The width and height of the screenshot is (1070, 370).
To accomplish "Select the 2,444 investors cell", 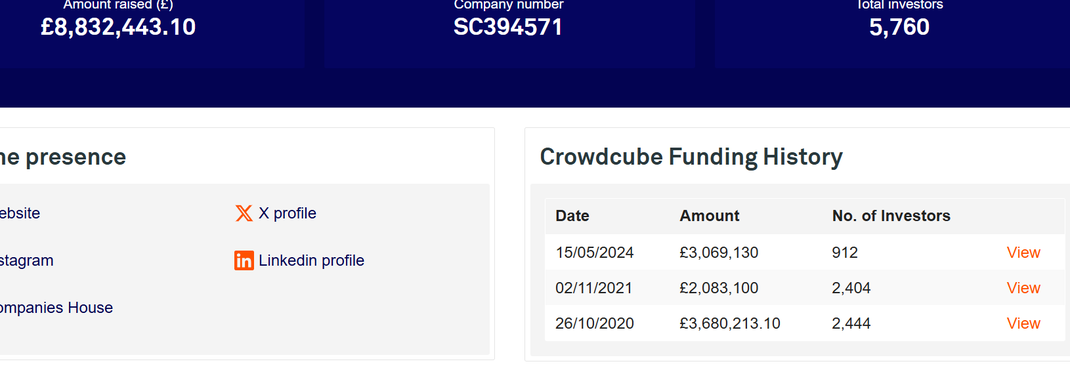I will point(851,324).
